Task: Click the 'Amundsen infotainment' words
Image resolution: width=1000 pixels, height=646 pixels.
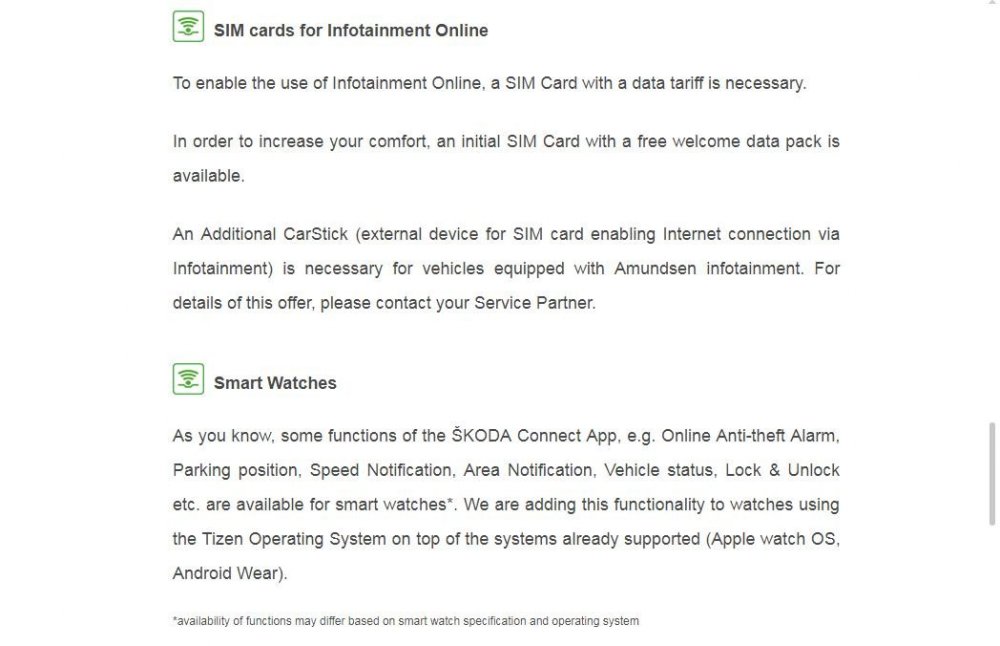Action: click(x=708, y=268)
